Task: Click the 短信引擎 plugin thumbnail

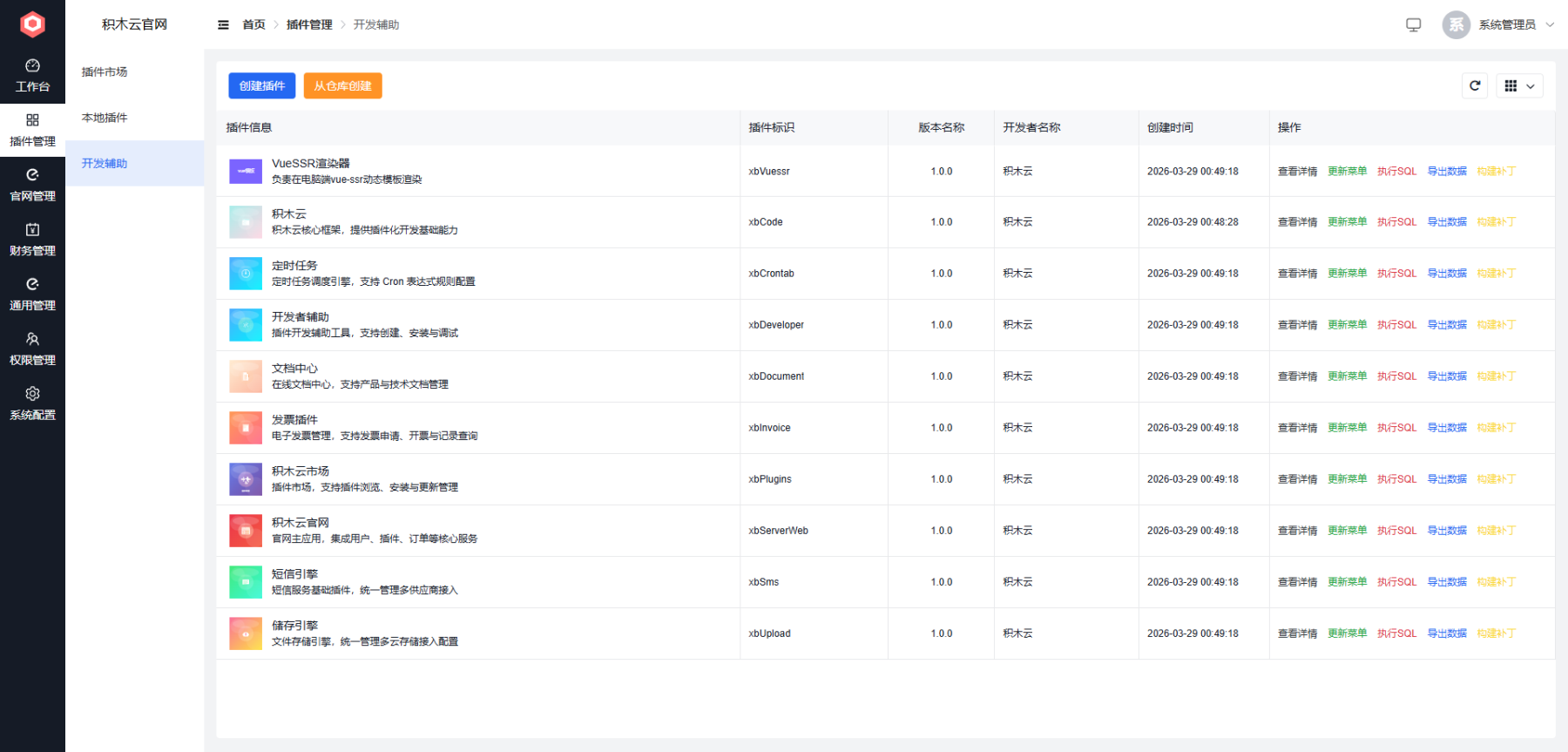Action: (x=246, y=582)
